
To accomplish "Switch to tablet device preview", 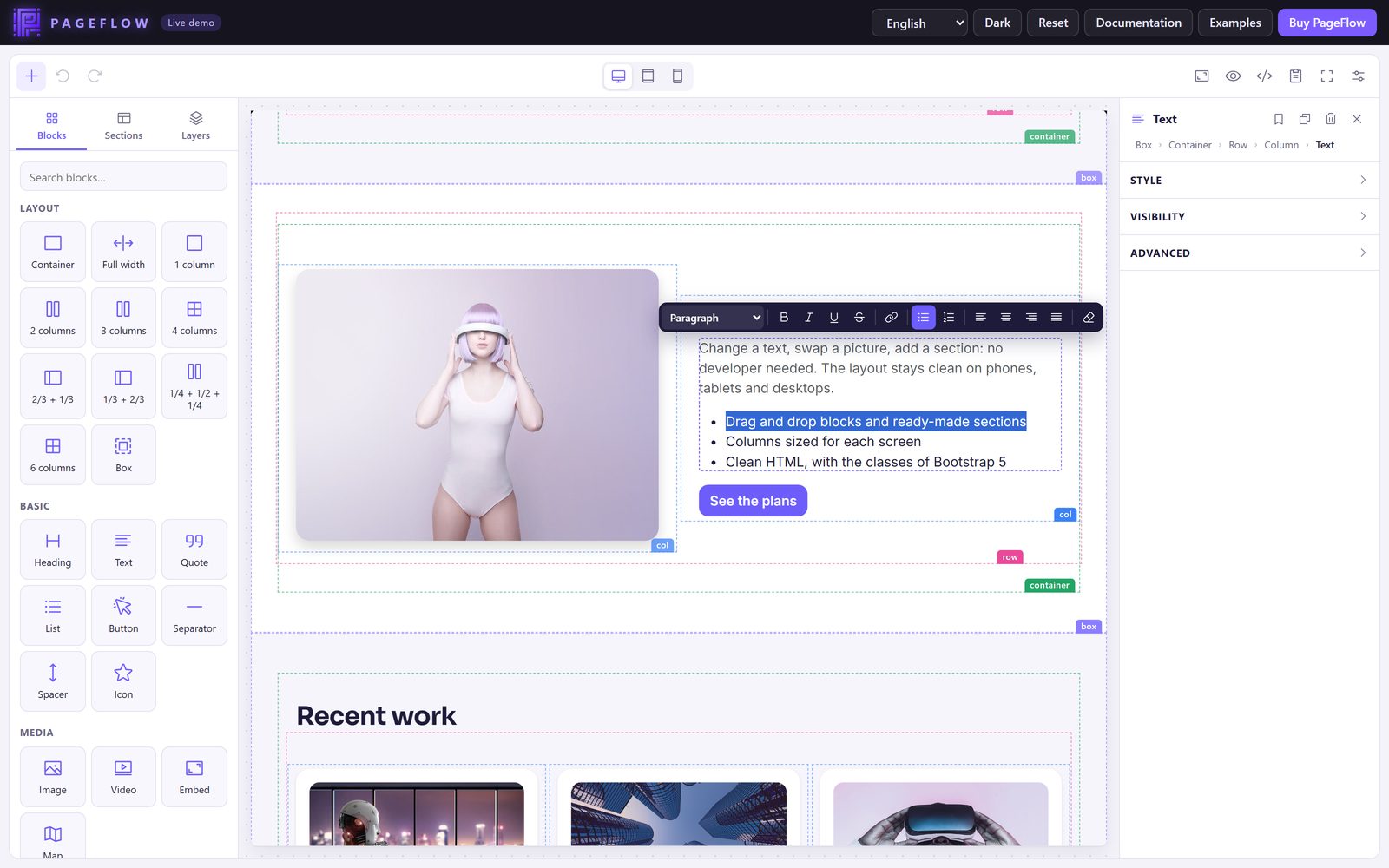I will (x=648, y=76).
